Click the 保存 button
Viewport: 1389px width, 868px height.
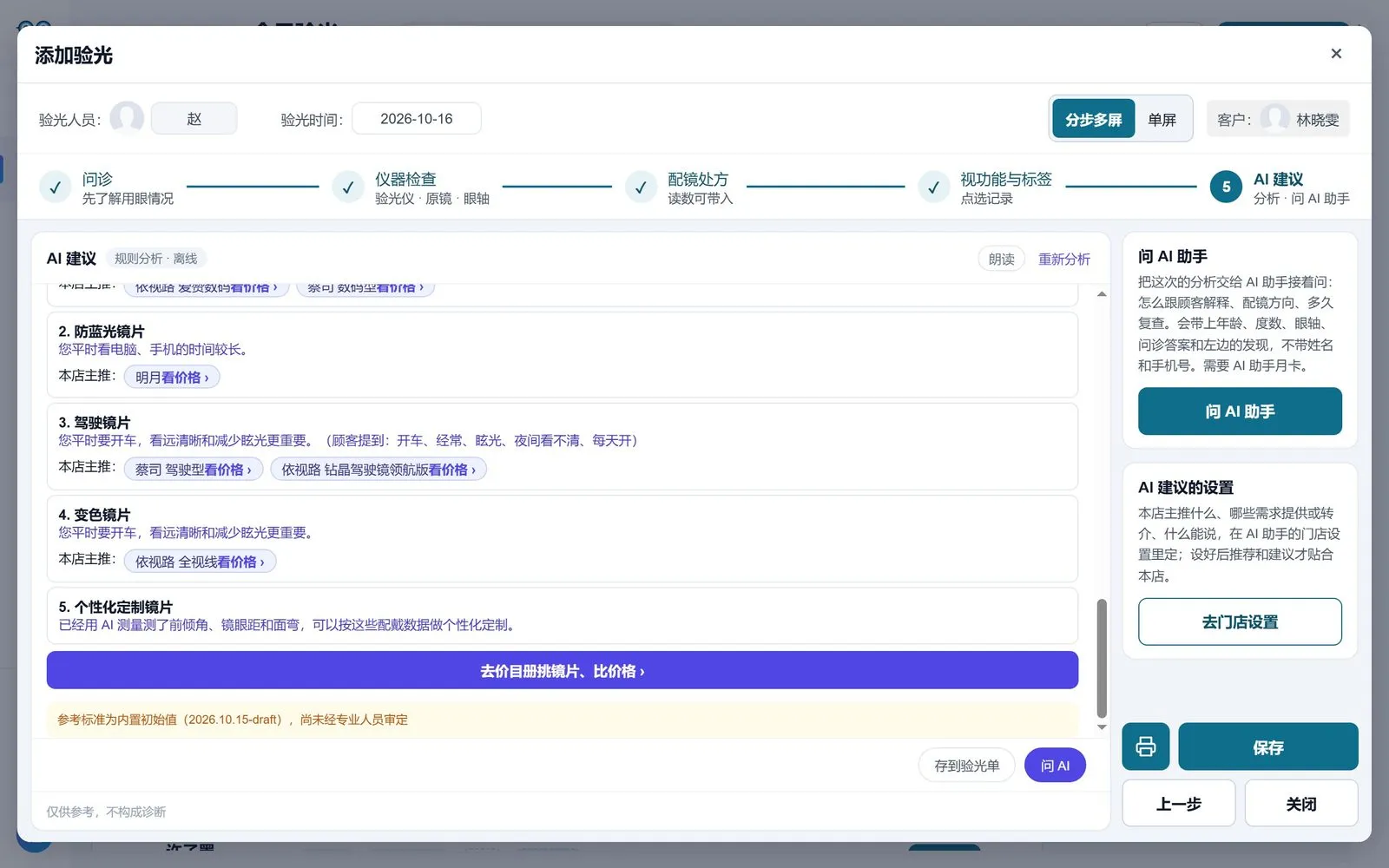coord(1267,746)
